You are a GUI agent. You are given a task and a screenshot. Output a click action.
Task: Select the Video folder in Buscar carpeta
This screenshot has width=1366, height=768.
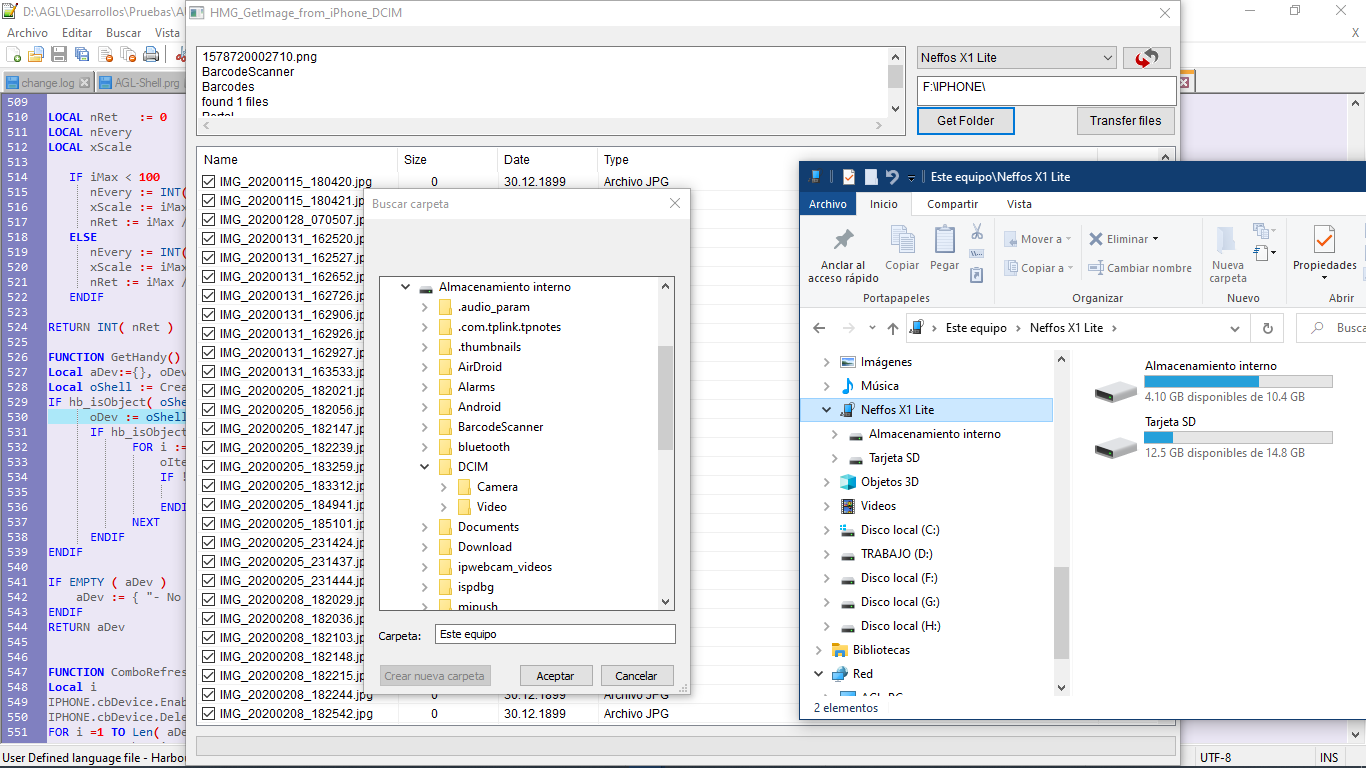pyautogui.click(x=482, y=507)
